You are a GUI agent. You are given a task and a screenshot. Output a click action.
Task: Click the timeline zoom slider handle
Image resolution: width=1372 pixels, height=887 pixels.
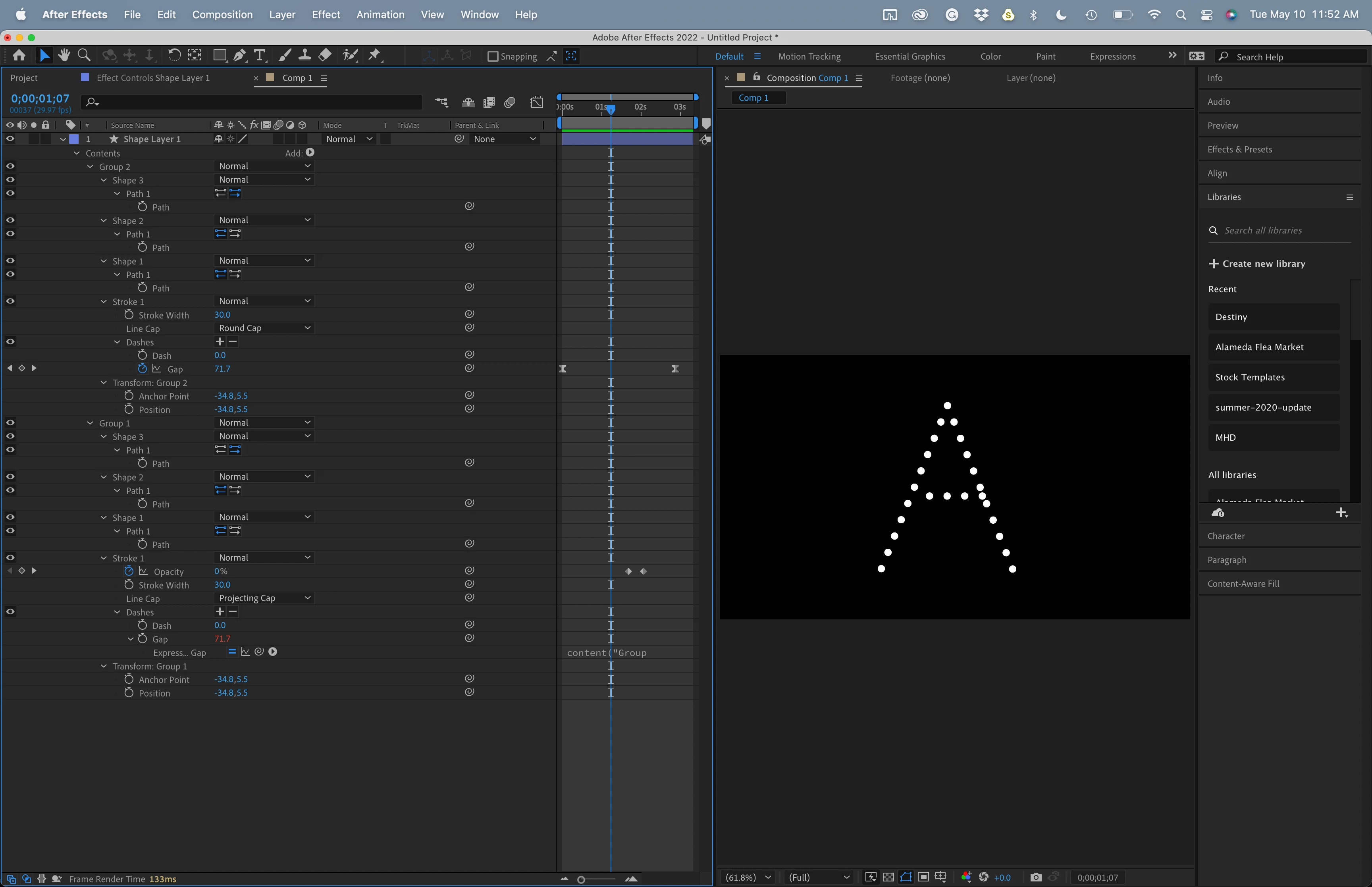581,879
